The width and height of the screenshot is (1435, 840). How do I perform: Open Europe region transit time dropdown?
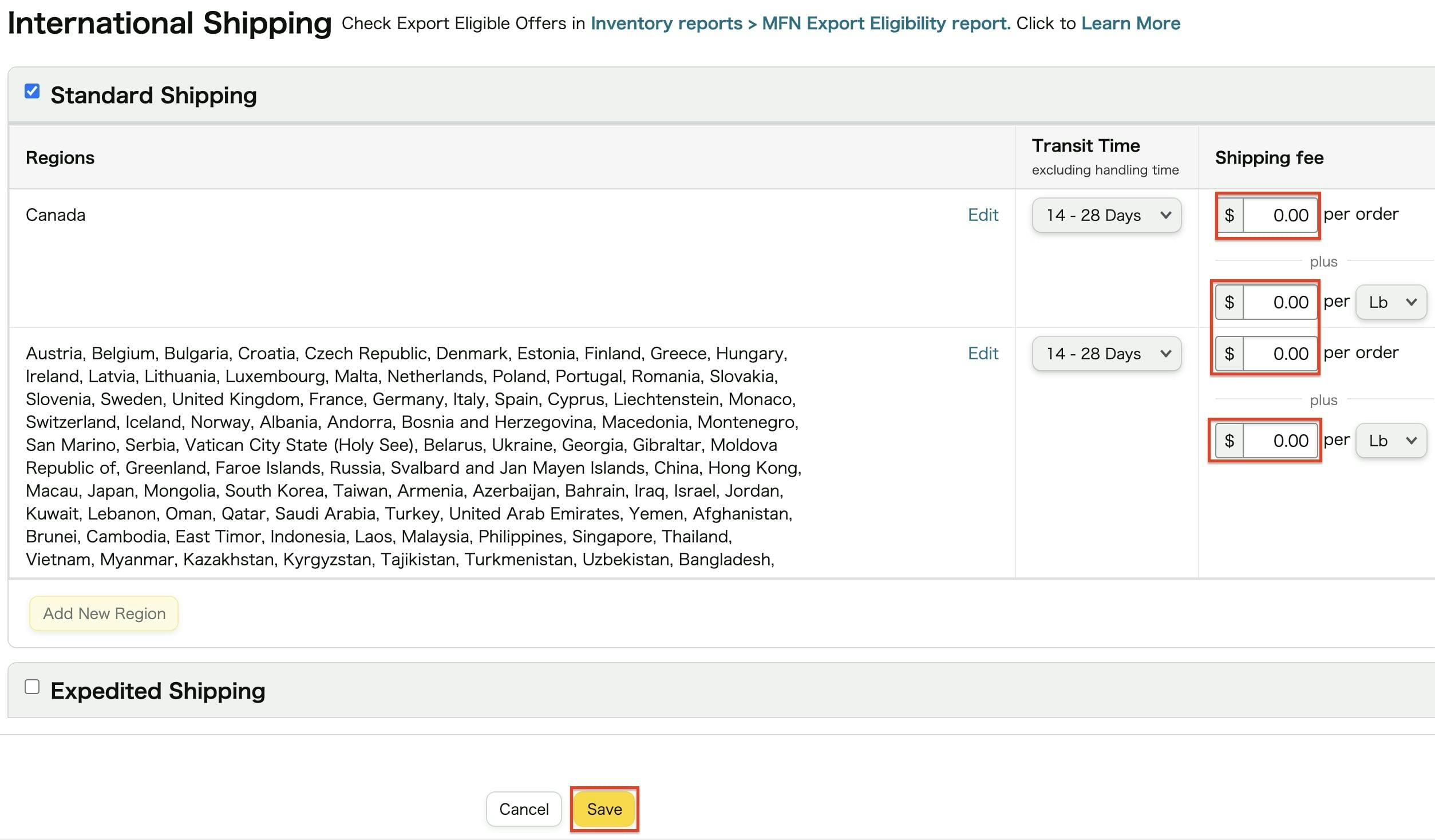[x=1106, y=354]
